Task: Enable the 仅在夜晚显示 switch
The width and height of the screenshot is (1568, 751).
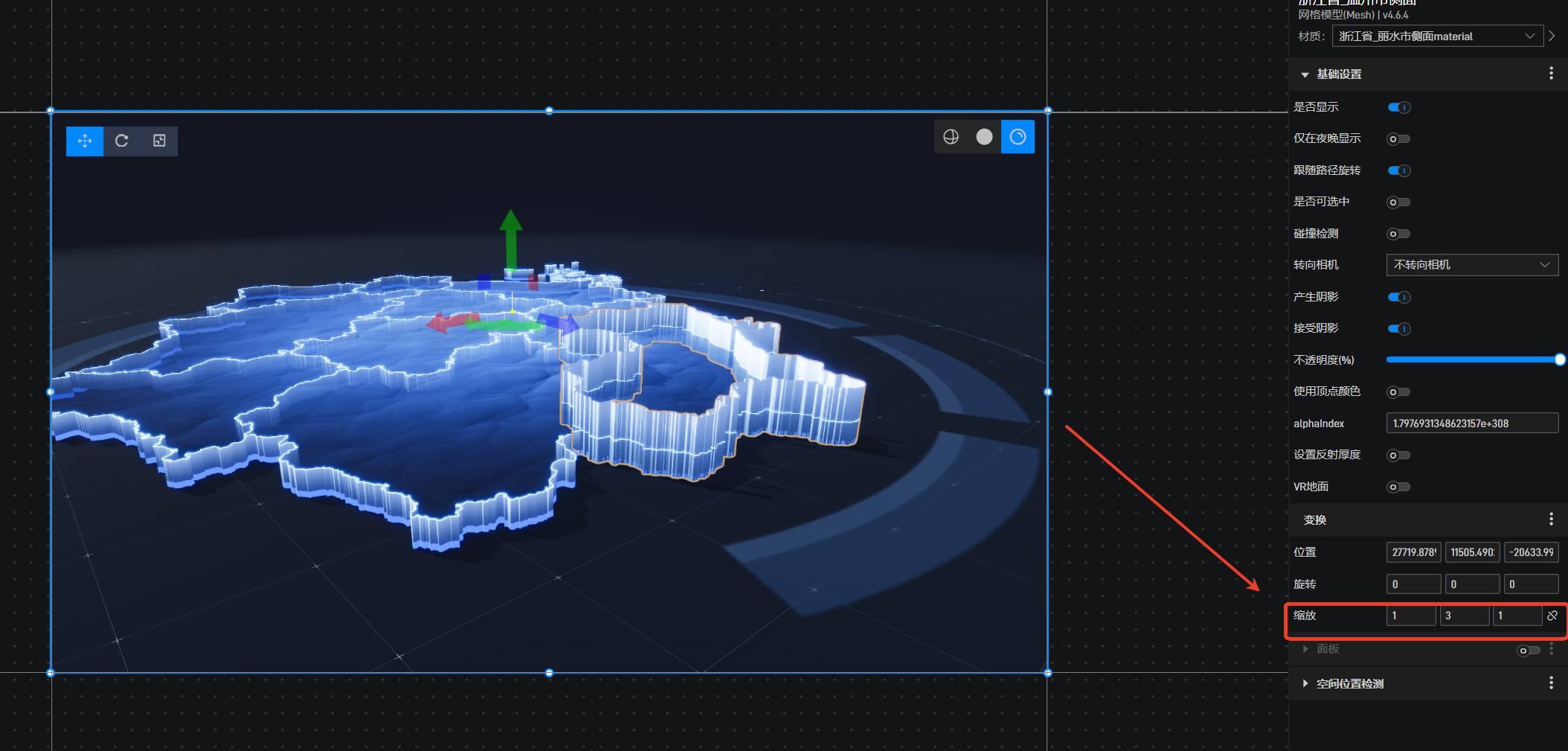Action: pyautogui.click(x=1398, y=139)
